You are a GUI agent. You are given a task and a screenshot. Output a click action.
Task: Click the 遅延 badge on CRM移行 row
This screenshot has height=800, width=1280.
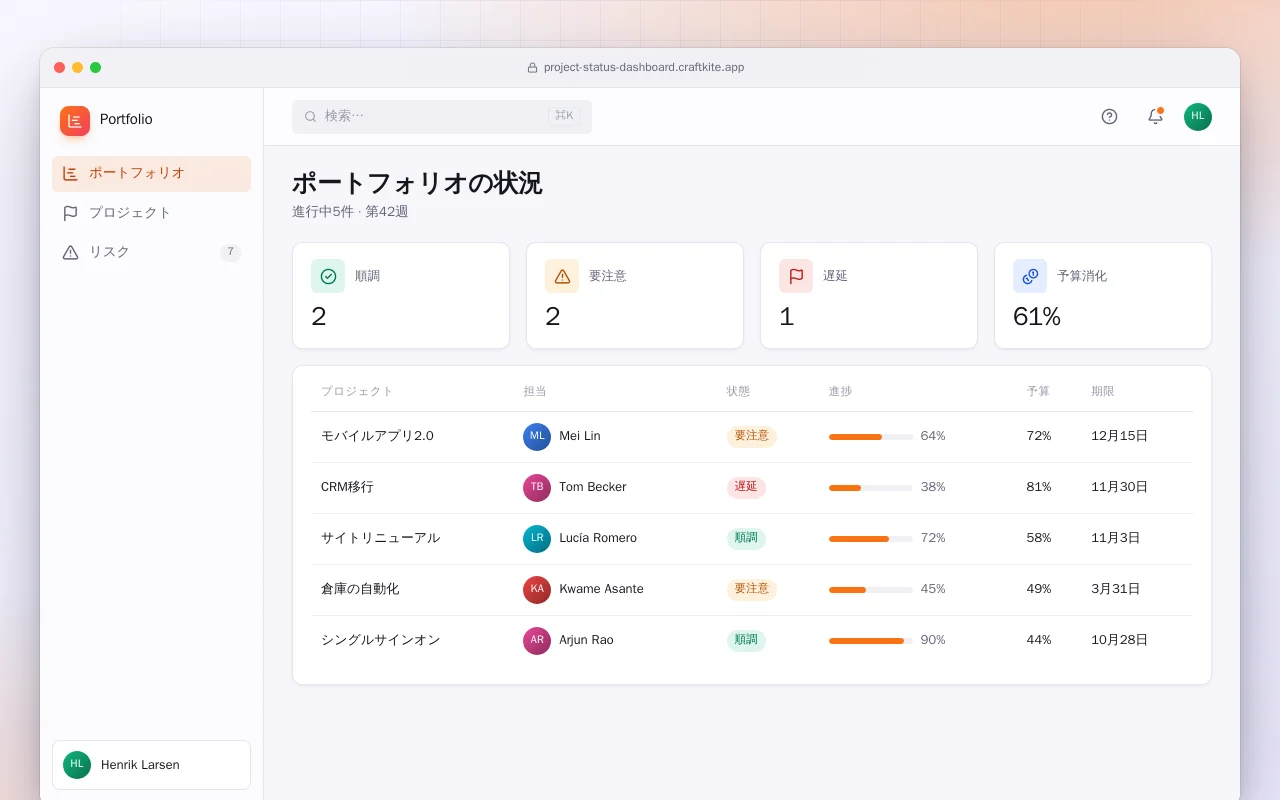[x=746, y=487]
